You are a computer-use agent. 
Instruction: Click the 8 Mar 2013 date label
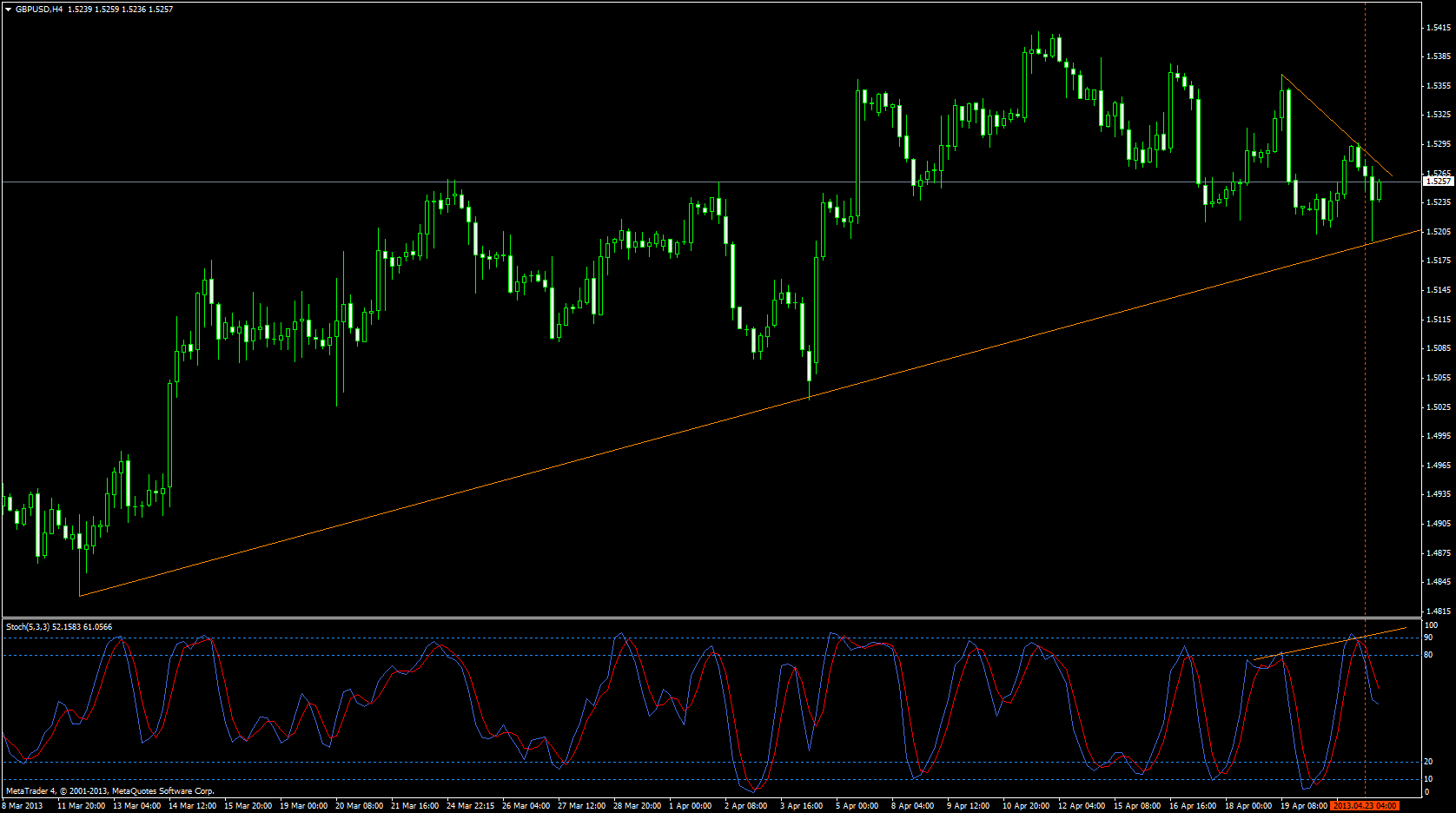[23, 806]
